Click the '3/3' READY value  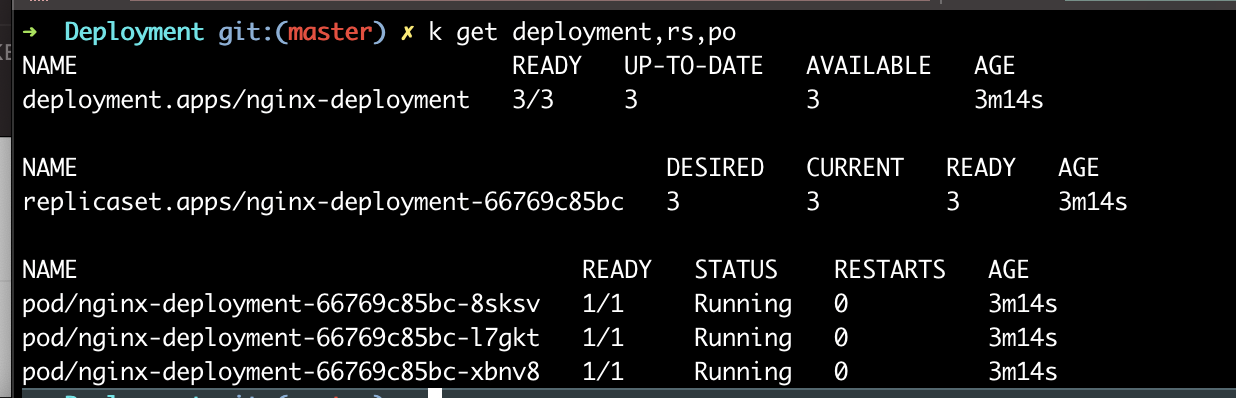(533, 100)
